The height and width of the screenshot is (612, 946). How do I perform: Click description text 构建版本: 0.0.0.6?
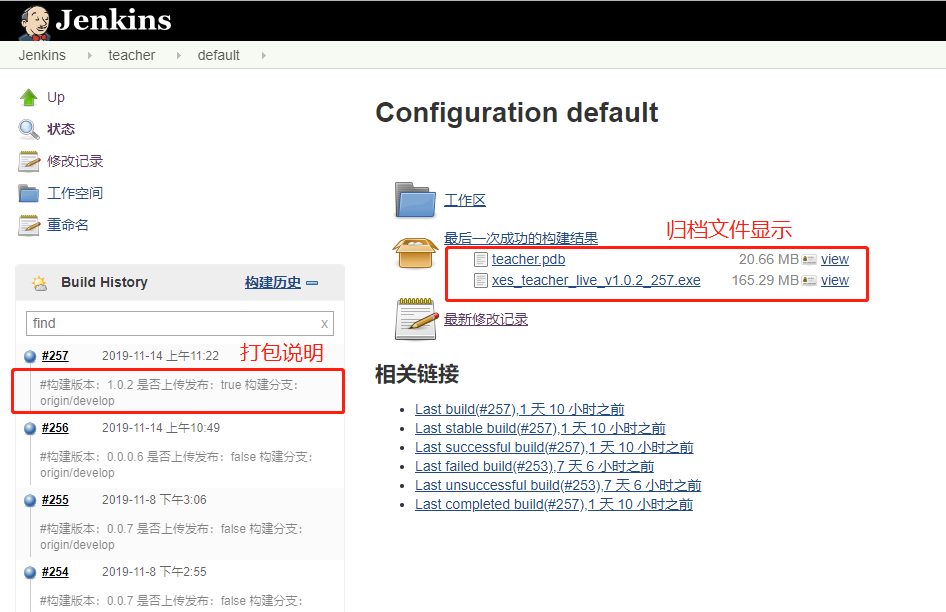click(92, 457)
